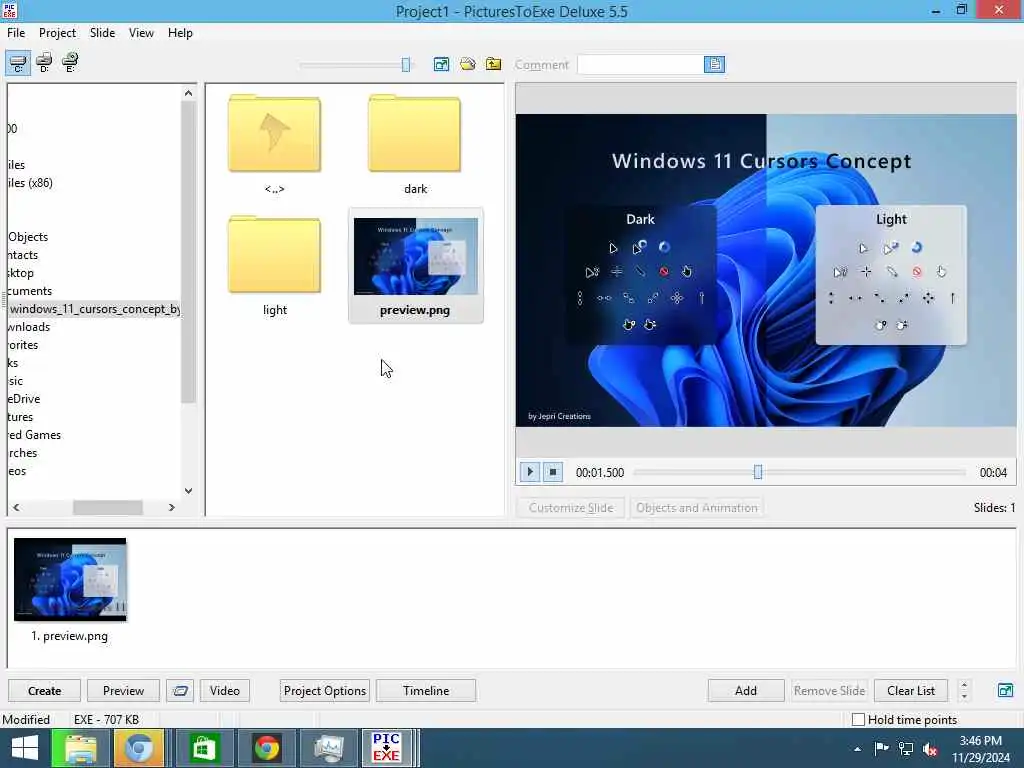Click the muted volume tray icon
Viewport: 1024px width, 768px height.
click(930, 749)
